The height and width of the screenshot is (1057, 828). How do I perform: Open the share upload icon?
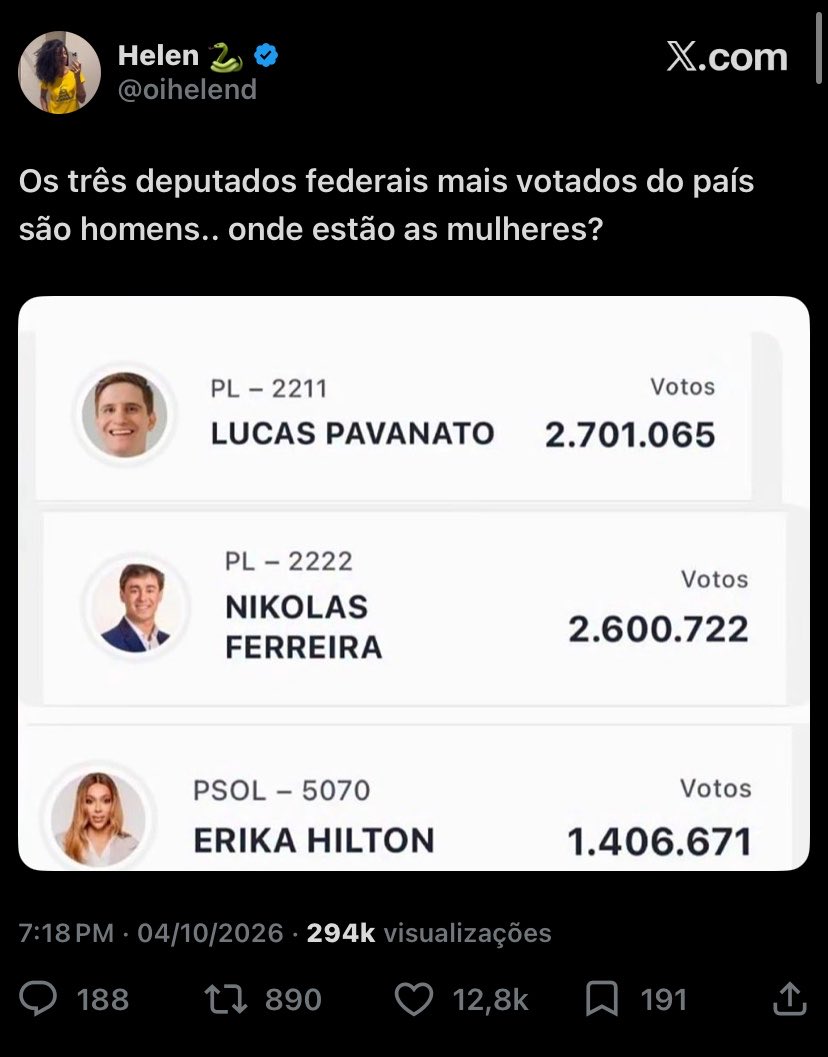pos(790,998)
